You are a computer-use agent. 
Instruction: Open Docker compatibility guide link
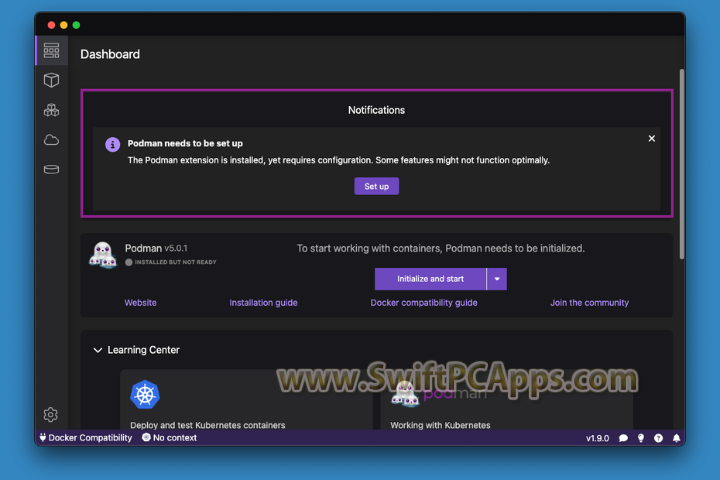tap(424, 303)
